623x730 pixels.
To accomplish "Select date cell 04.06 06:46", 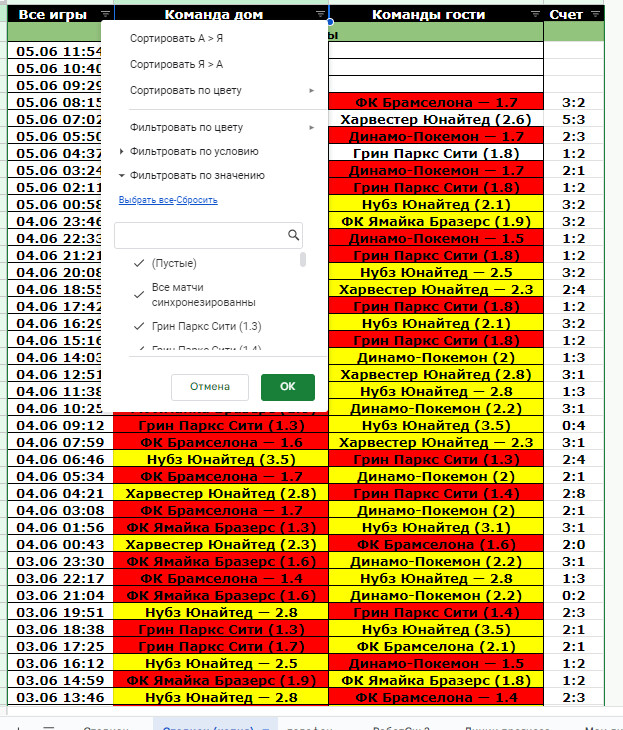I will point(61,460).
